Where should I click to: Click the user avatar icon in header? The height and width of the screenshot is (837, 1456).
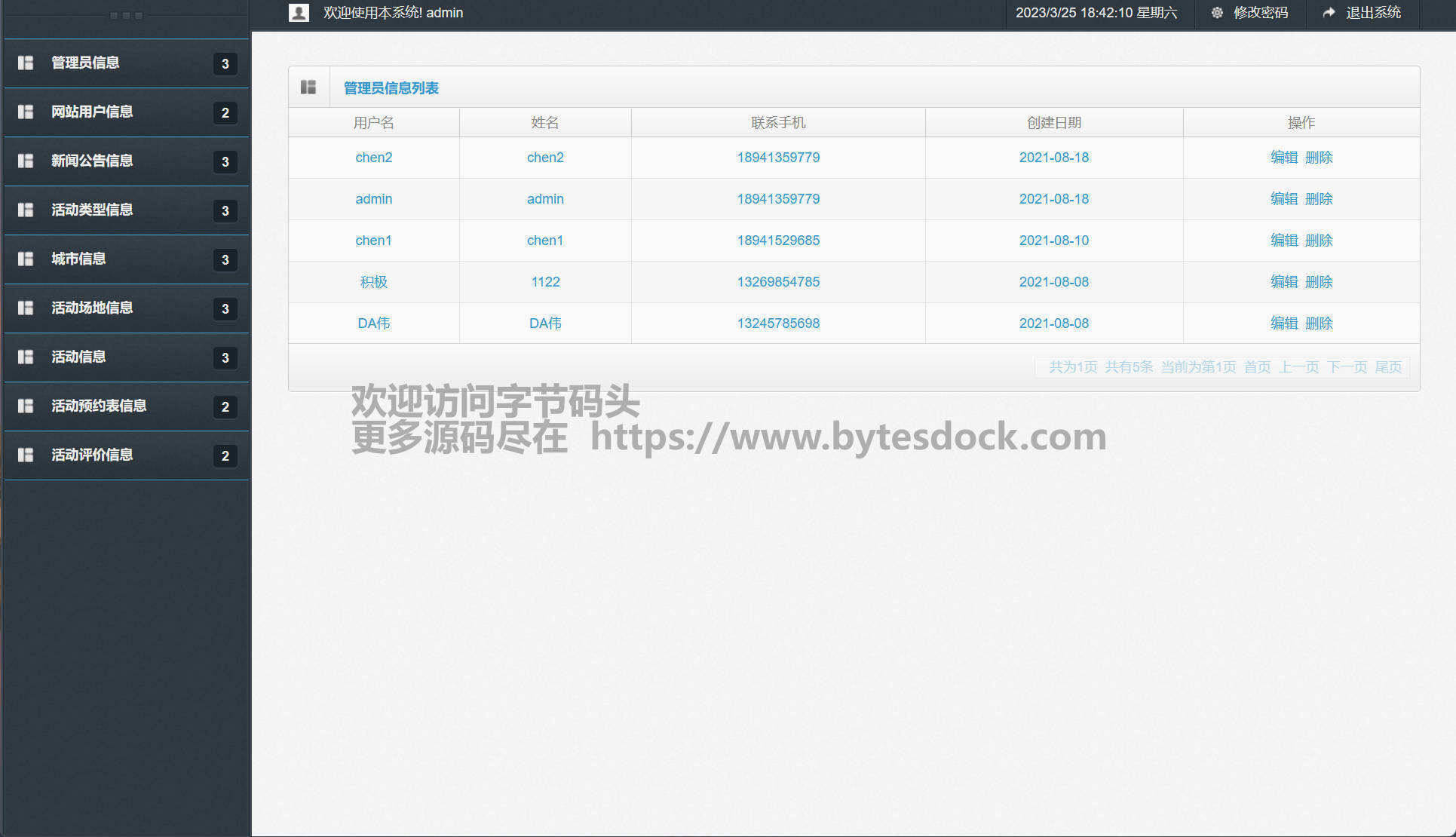[299, 13]
